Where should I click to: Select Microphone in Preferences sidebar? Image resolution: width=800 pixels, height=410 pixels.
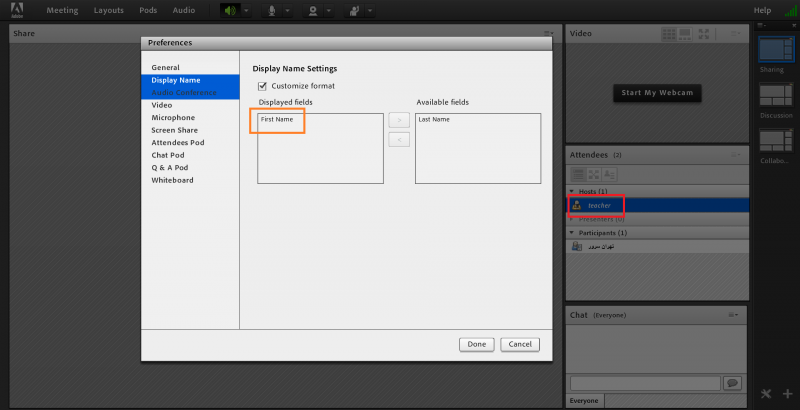(173, 117)
